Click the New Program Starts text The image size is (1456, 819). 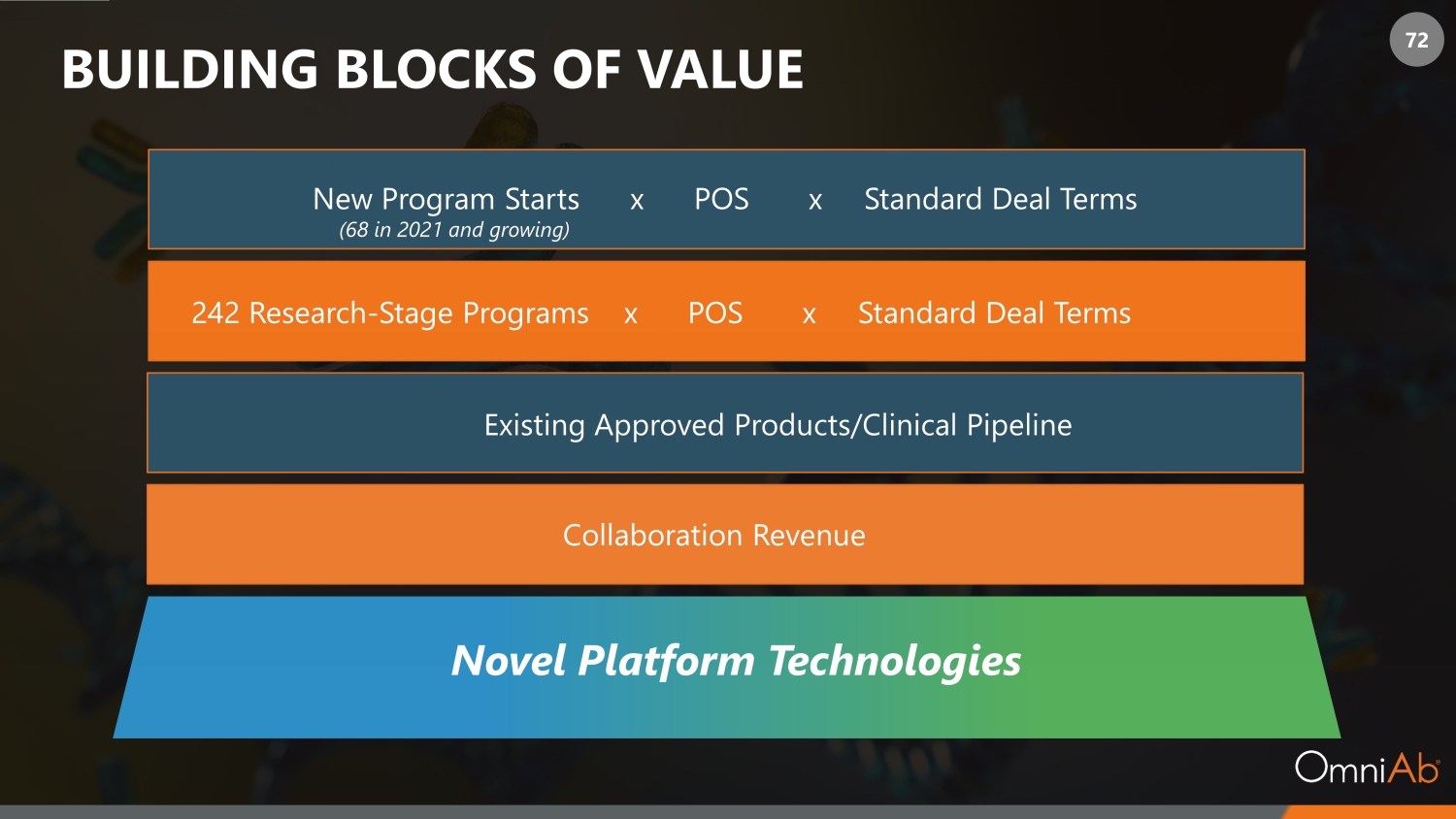[446, 199]
